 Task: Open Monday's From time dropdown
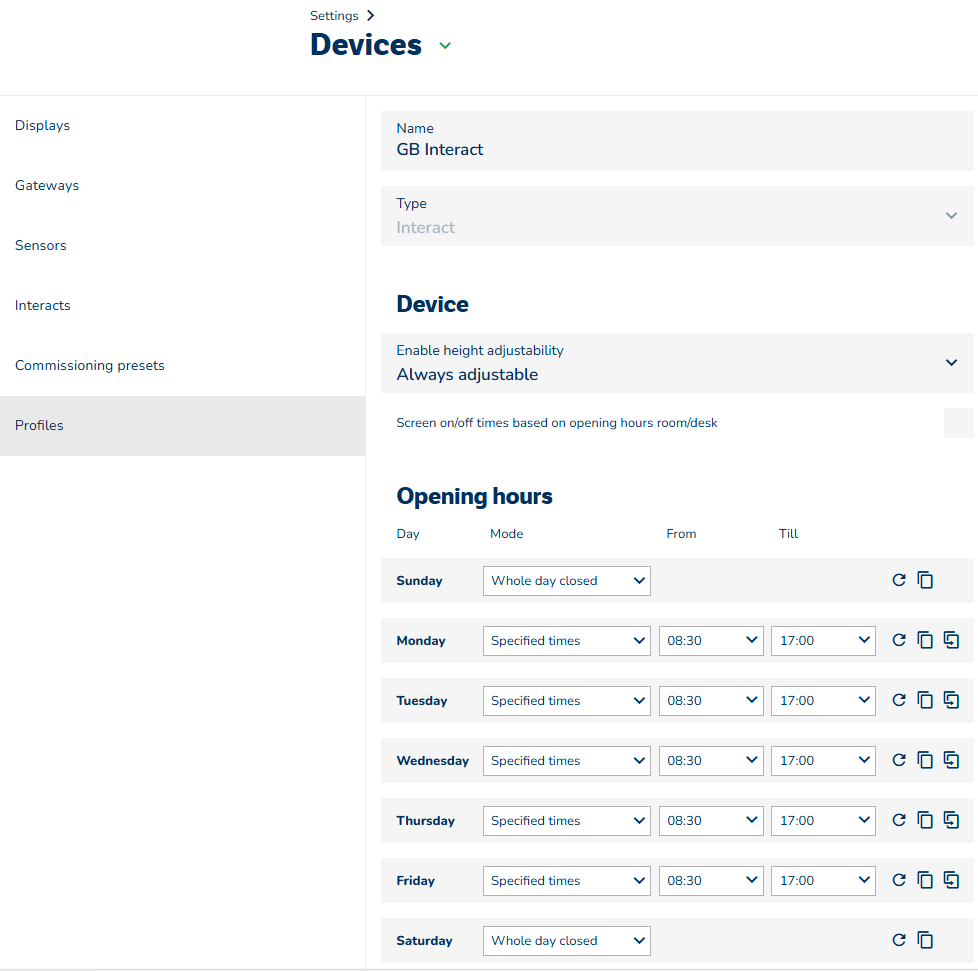(711, 641)
